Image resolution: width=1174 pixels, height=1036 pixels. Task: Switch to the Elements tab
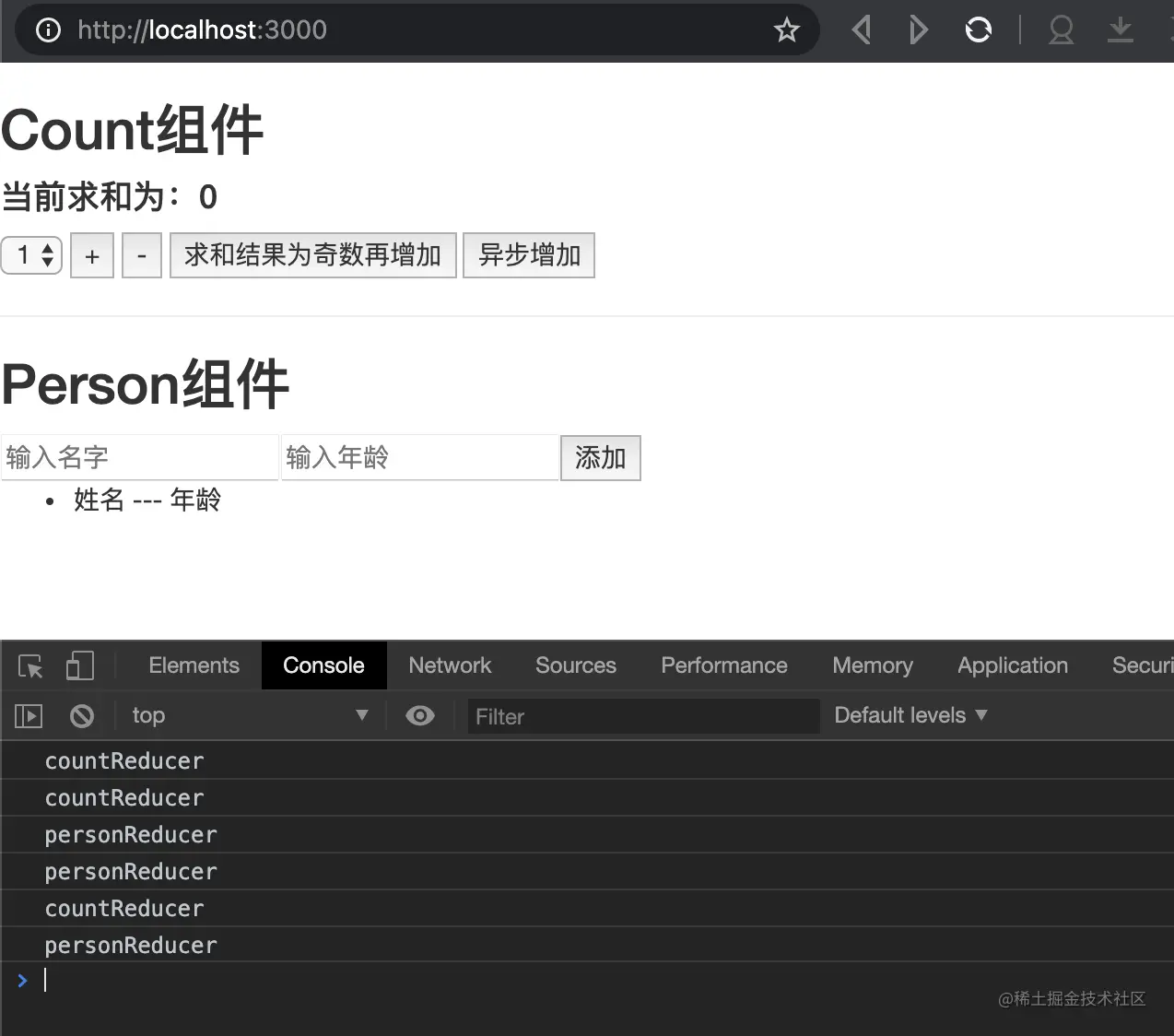point(194,665)
